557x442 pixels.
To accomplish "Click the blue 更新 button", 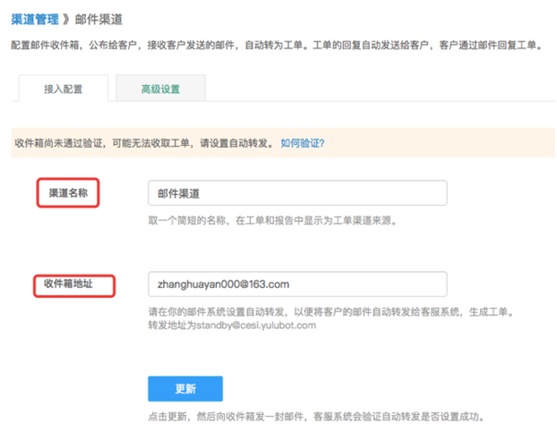I will point(185,389).
